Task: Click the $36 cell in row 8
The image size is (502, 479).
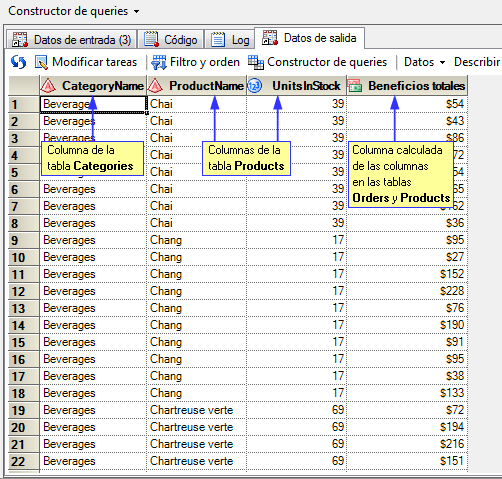Action: point(407,223)
